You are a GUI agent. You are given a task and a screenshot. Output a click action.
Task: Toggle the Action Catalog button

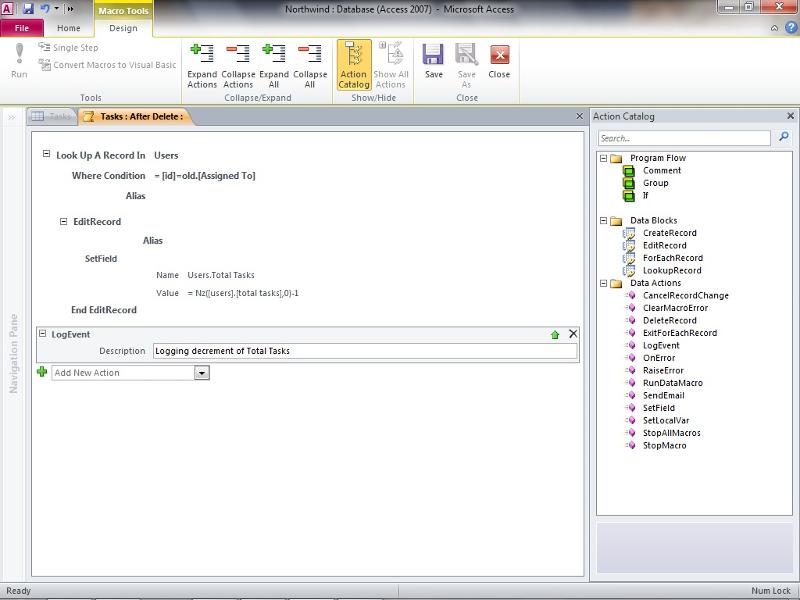354,65
